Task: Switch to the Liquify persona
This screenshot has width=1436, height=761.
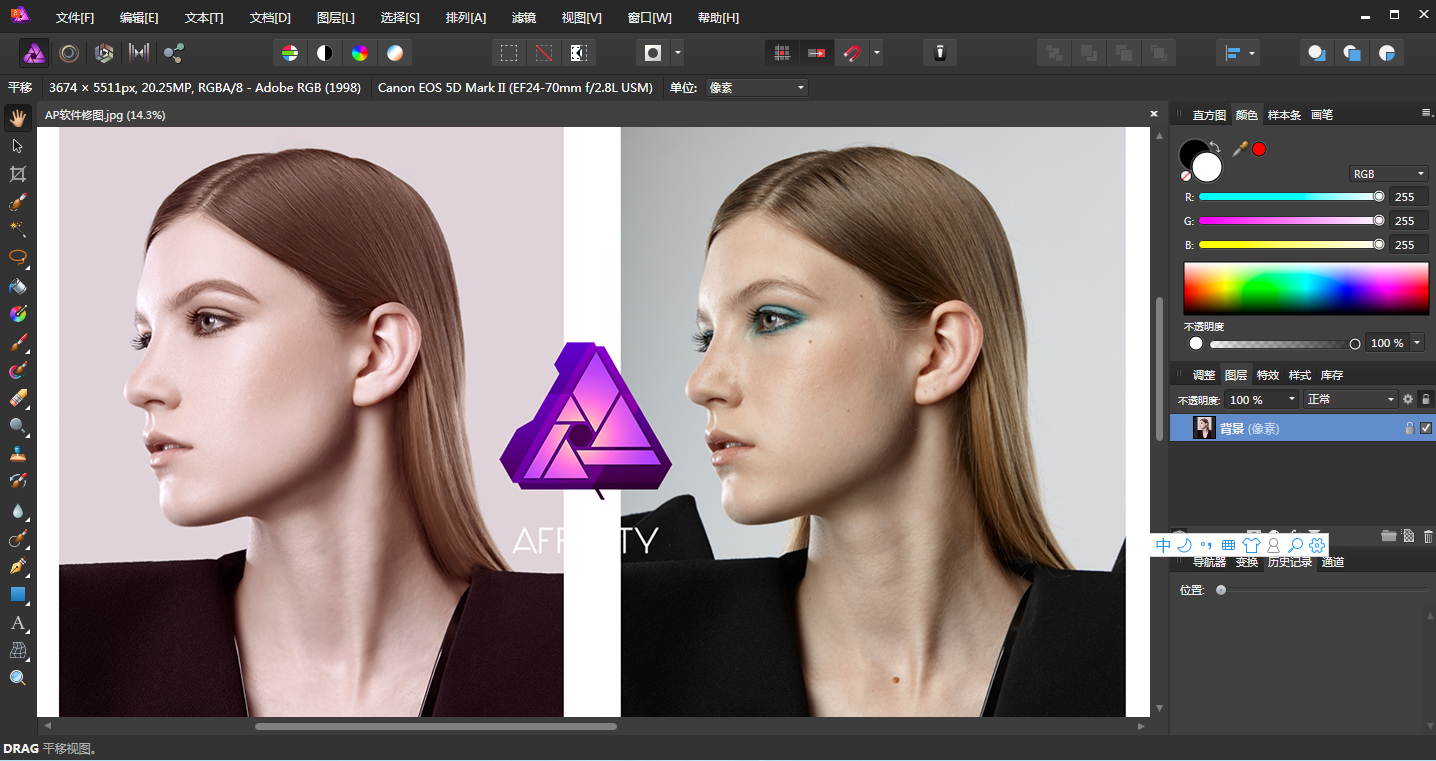Action: 69,53
